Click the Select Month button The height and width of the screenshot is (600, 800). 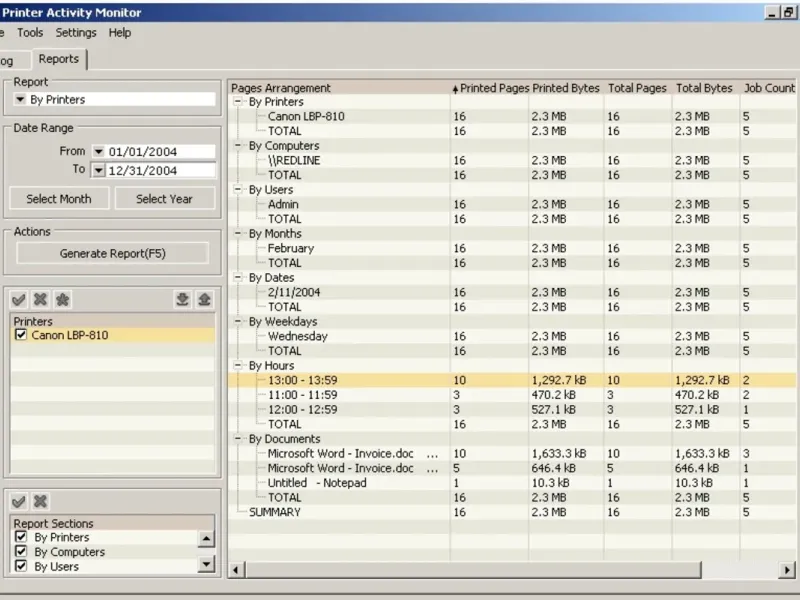pyautogui.click(x=59, y=199)
